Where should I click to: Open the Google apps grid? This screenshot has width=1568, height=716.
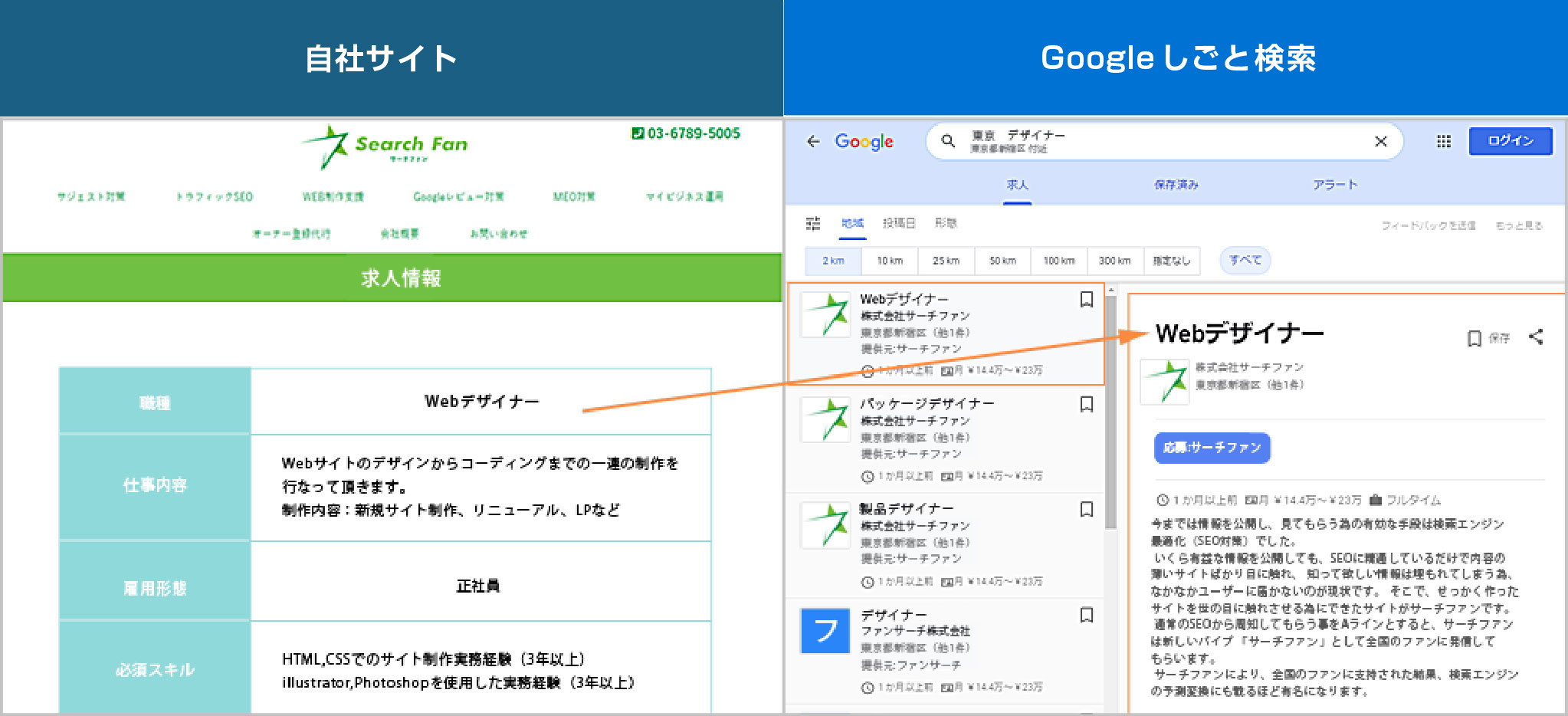coord(1444,141)
